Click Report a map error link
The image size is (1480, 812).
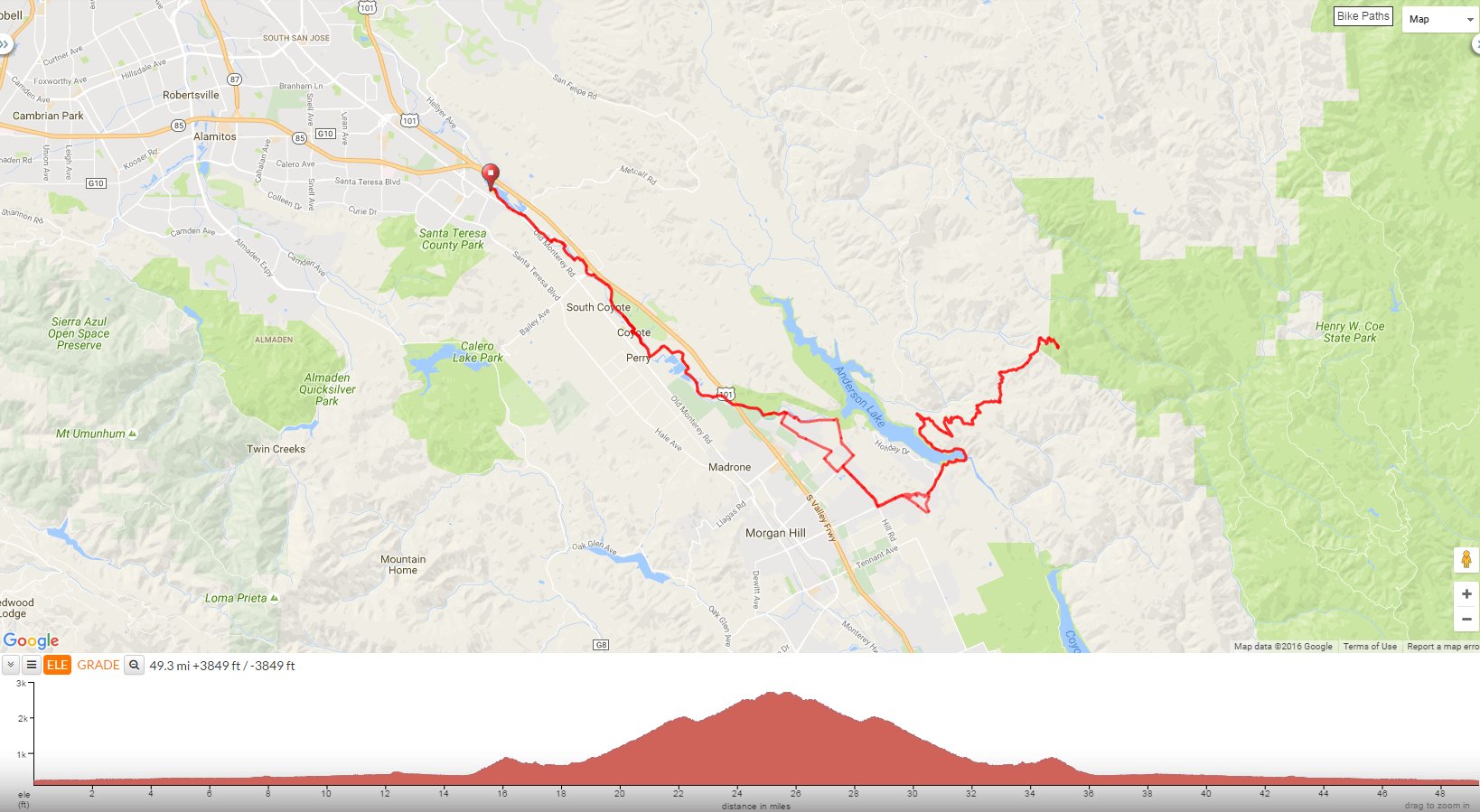(1443, 647)
